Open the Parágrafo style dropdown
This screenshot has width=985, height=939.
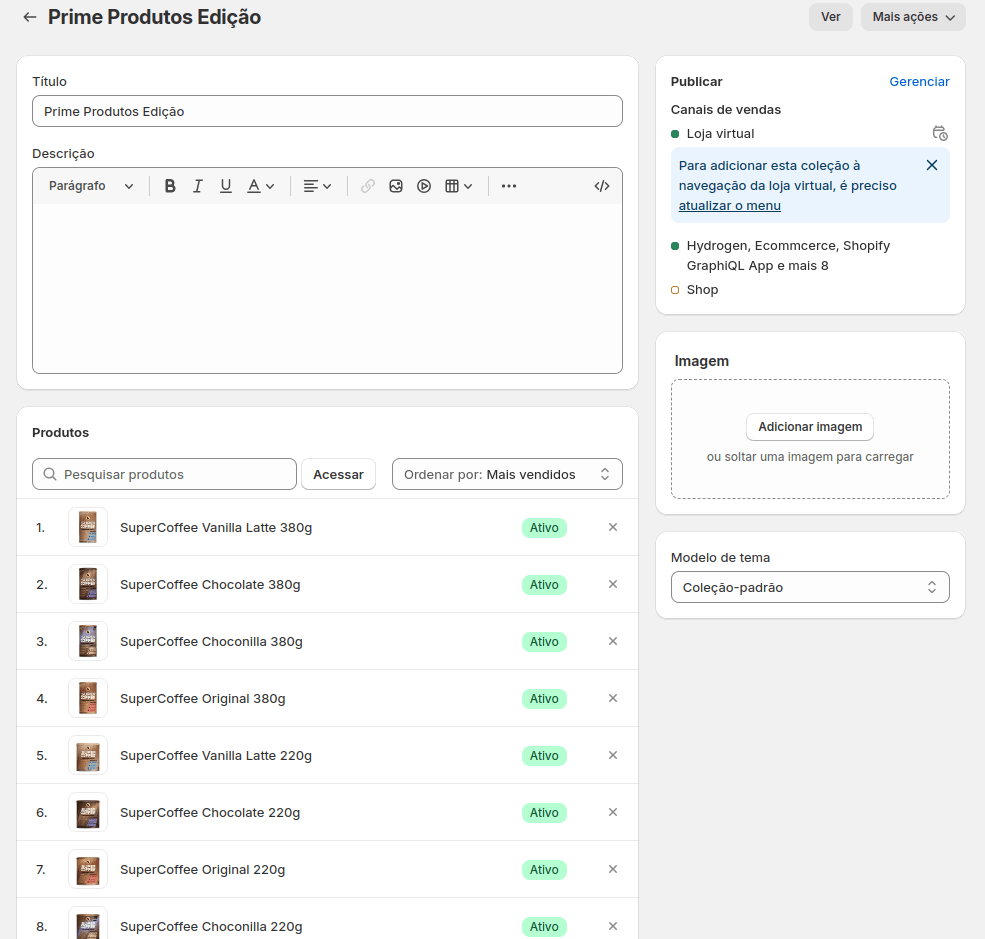pos(91,186)
